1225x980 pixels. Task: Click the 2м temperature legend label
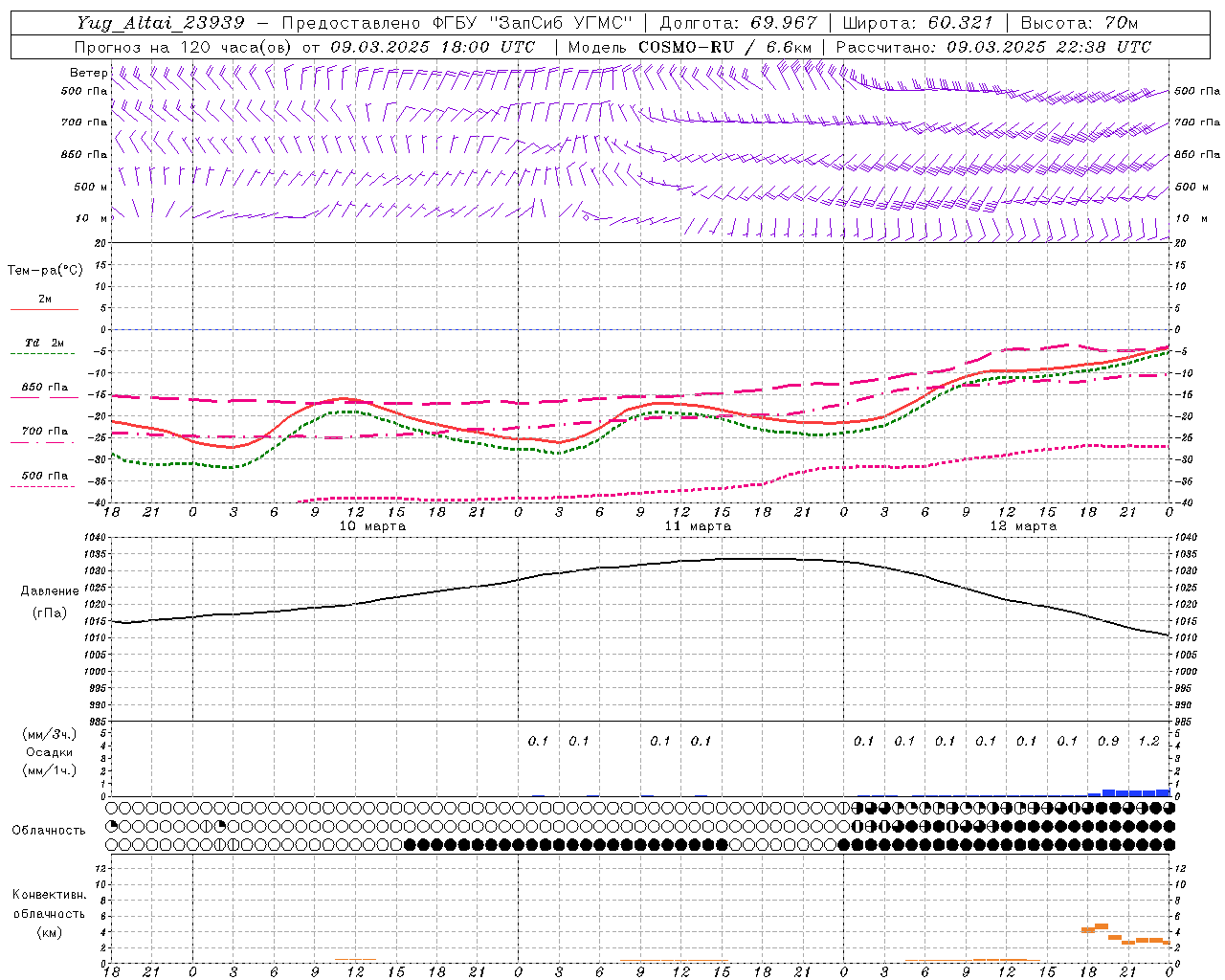pos(45,300)
